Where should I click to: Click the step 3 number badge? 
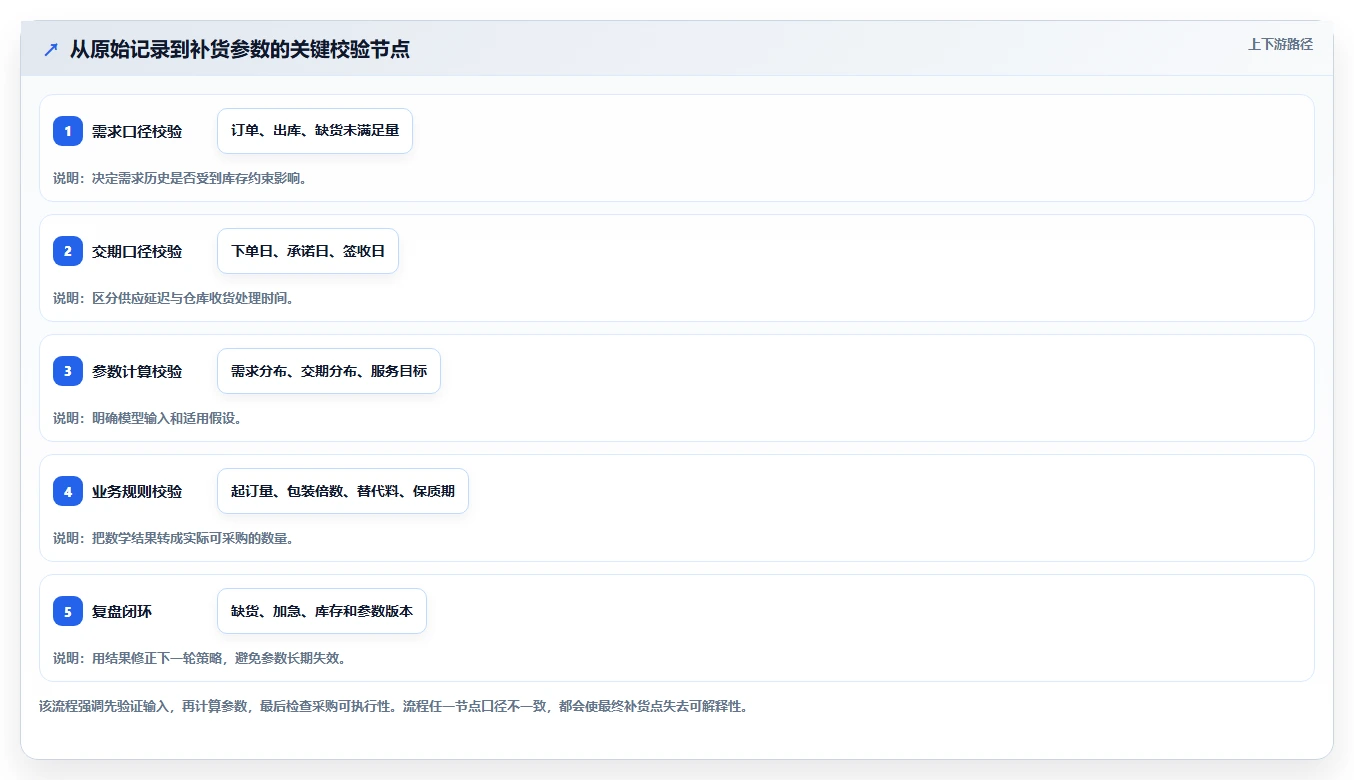(68, 371)
